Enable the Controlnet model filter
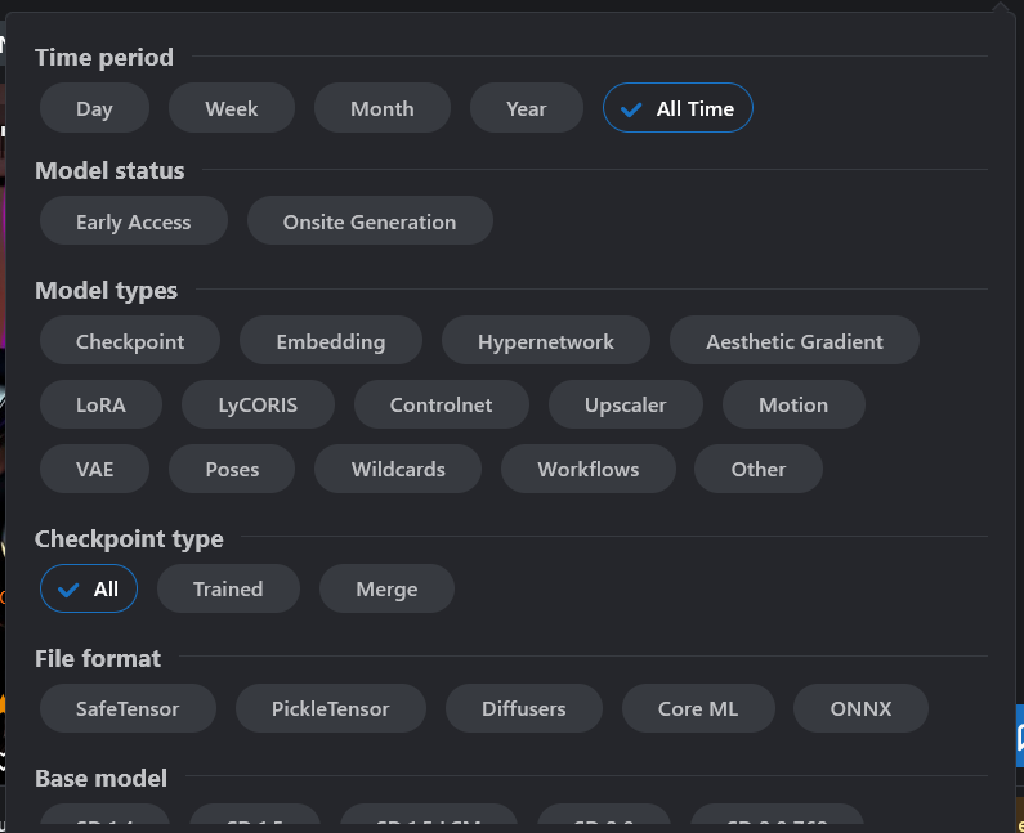 (441, 404)
